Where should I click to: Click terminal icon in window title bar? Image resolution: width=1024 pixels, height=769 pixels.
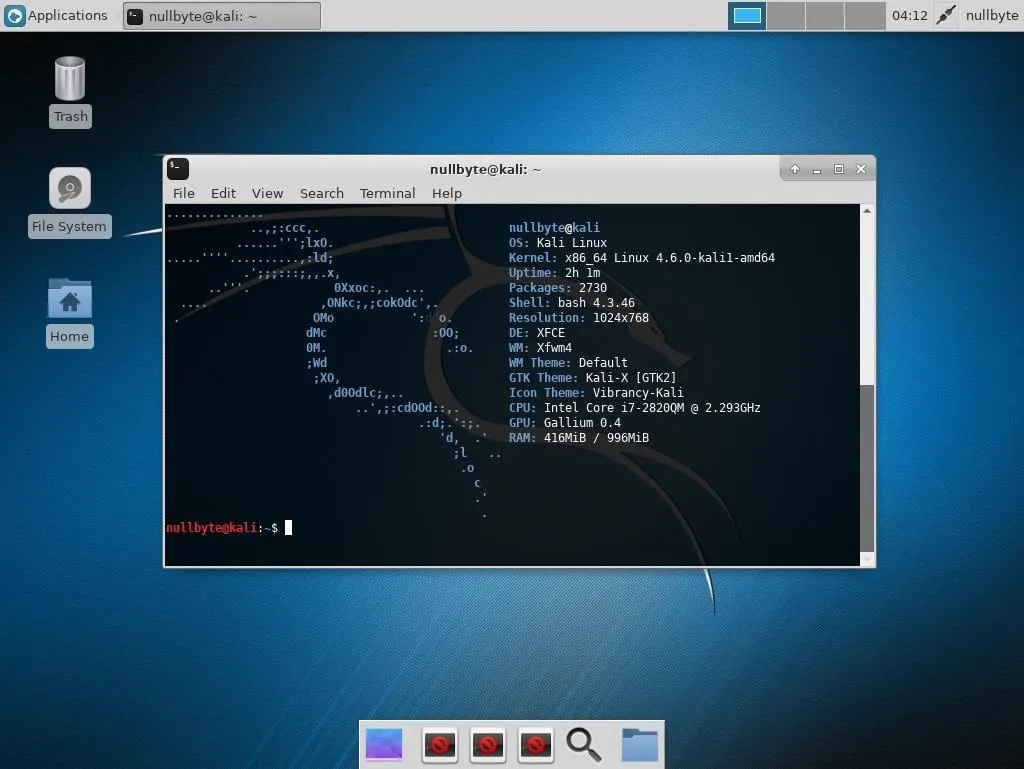pos(178,169)
